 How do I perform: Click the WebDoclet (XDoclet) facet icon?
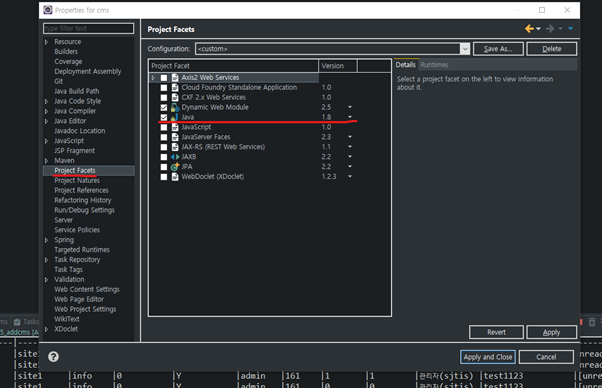coord(175,177)
